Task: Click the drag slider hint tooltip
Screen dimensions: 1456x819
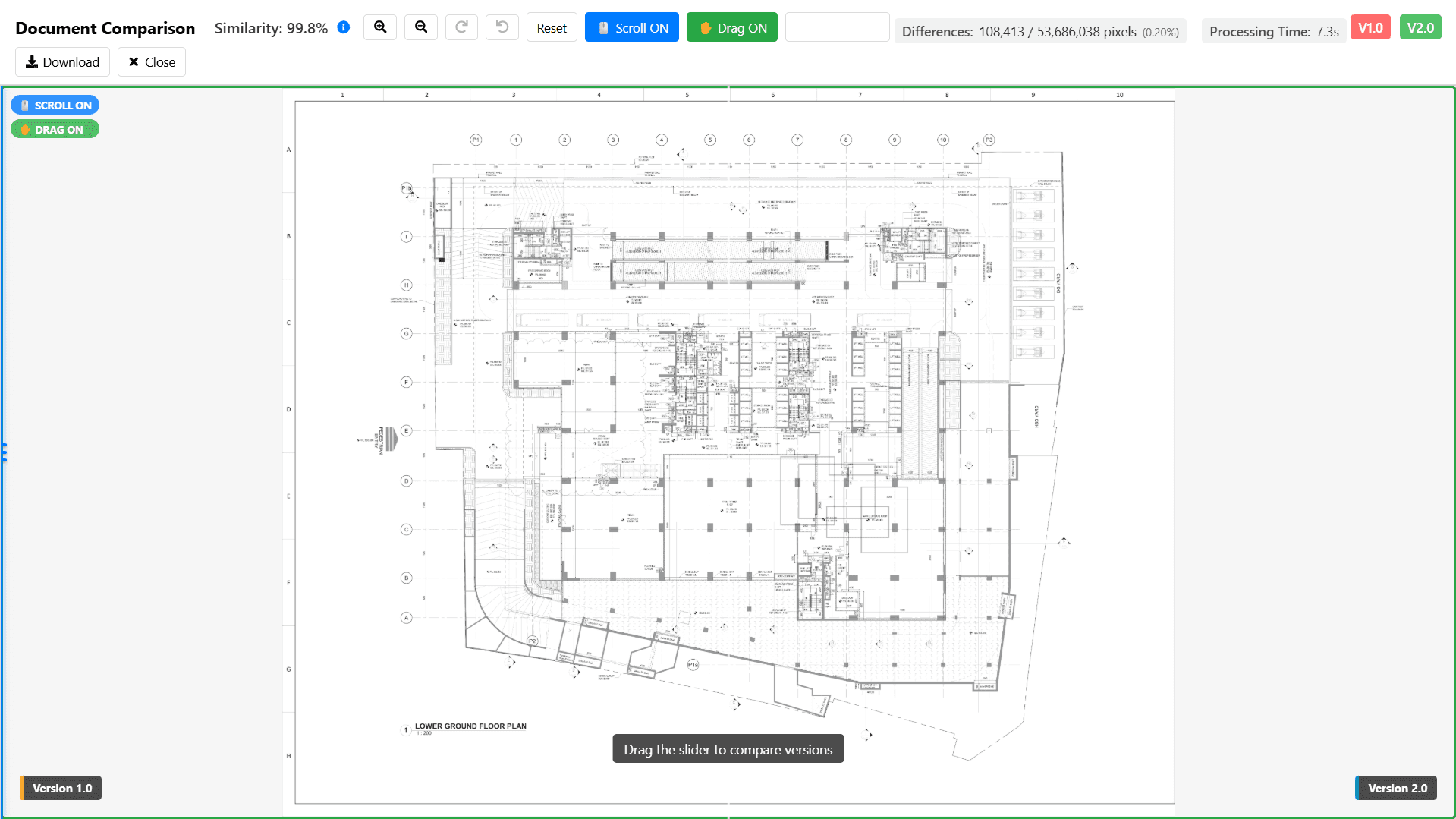Action: click(x=728, y=749)
